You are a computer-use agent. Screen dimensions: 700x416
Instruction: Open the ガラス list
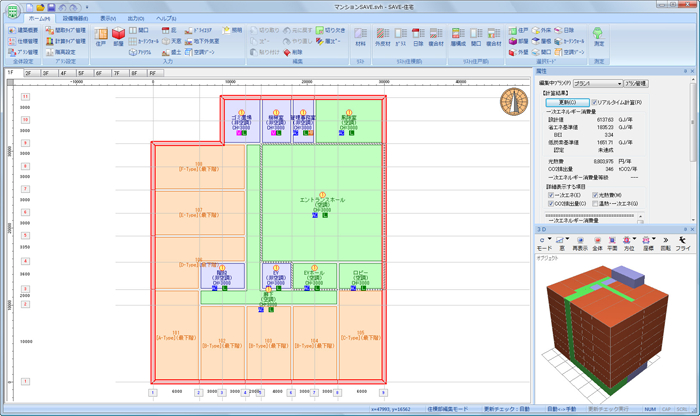[x=400, y=37]
